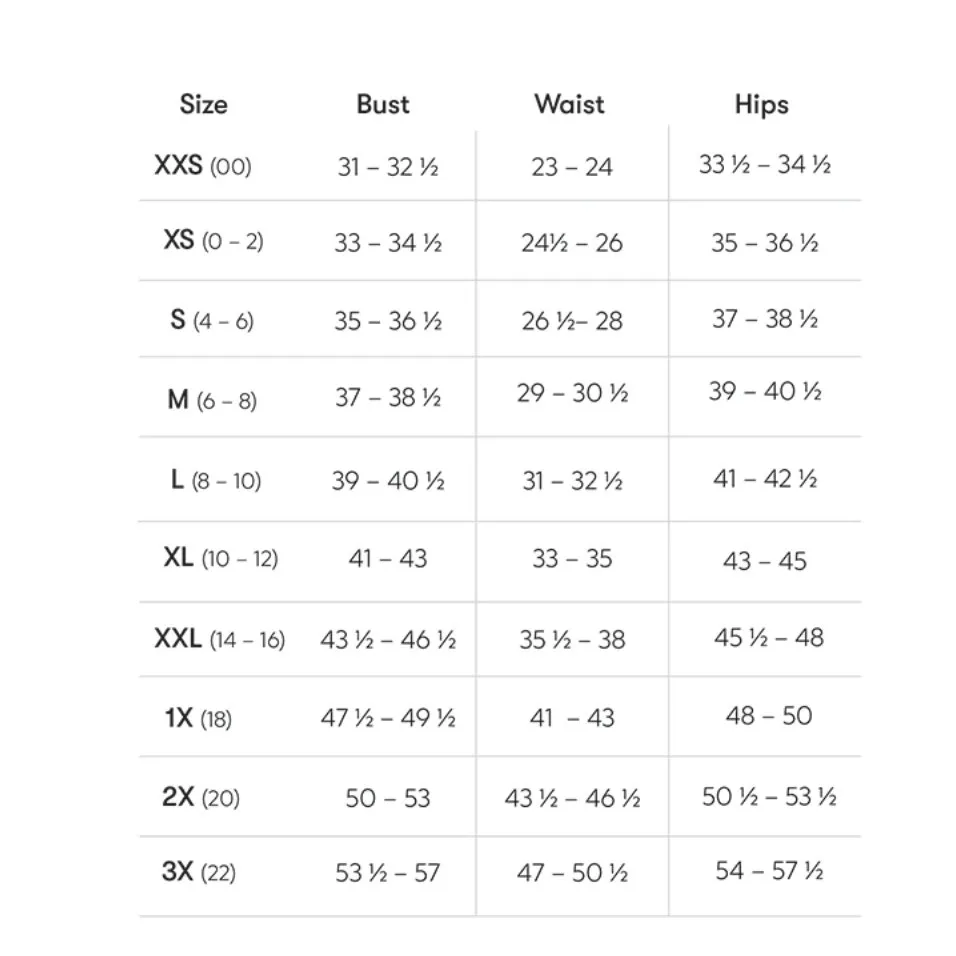The image size is (956, 956).
Task: Click the 3X hips value 54 – 57 ½
Action: pos(768,871)
